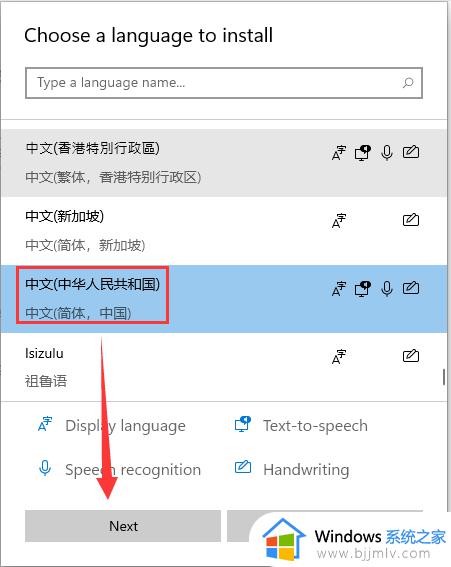Click the search magnifier icon
The image size is (451, 567).
point(408,83)
